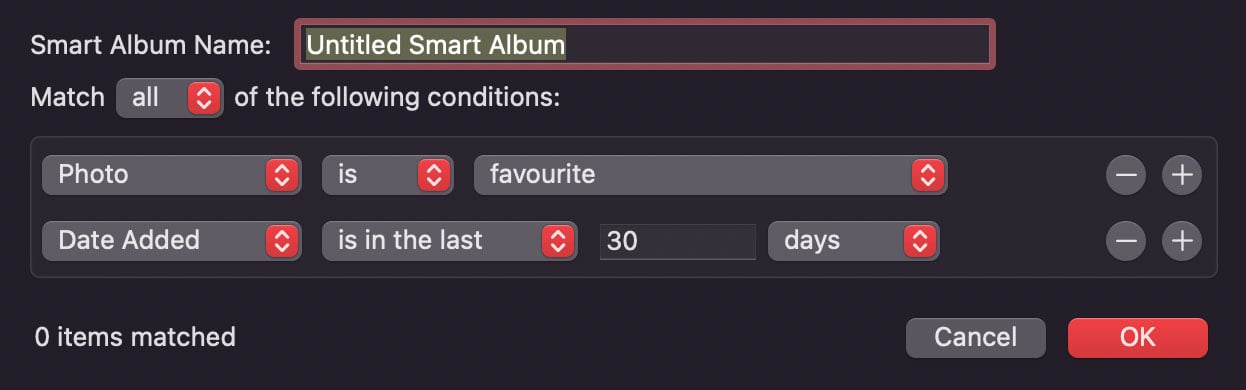Open the Match all/any dropdown
Viewport: 1246px width, 390px height.
[x=170, y=97]
